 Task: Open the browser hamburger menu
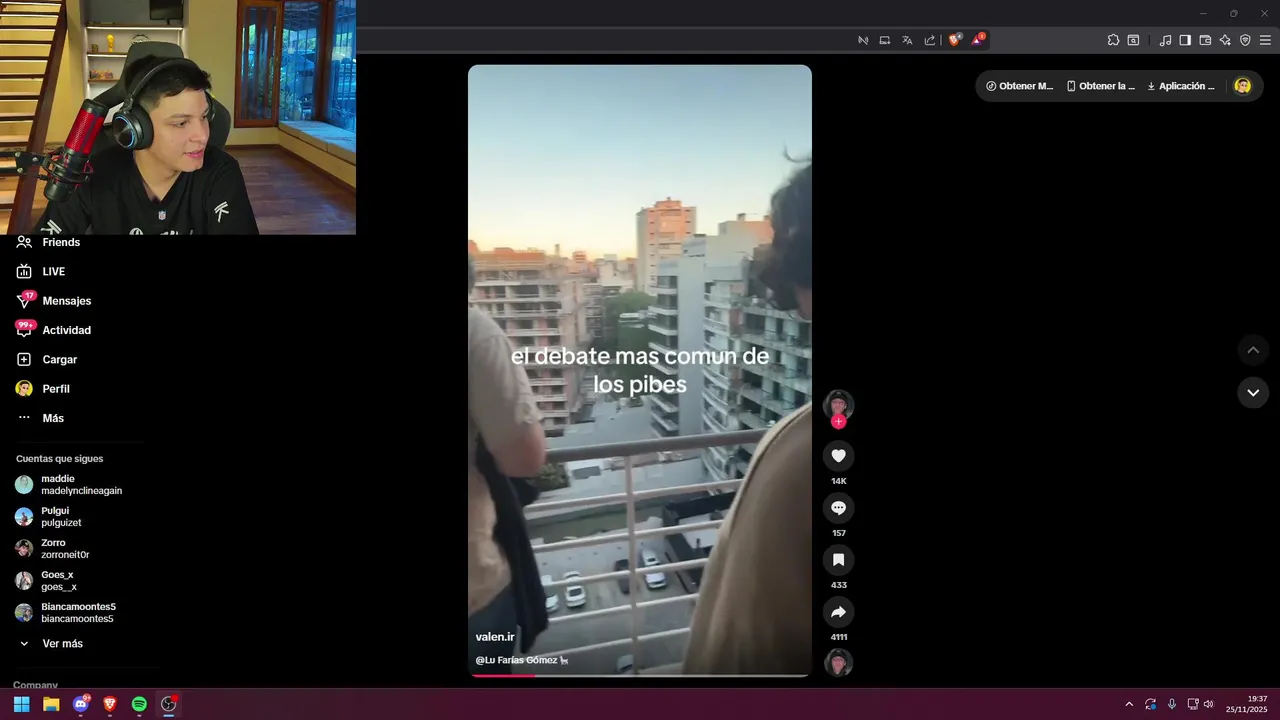click(x=1265, y=40)
